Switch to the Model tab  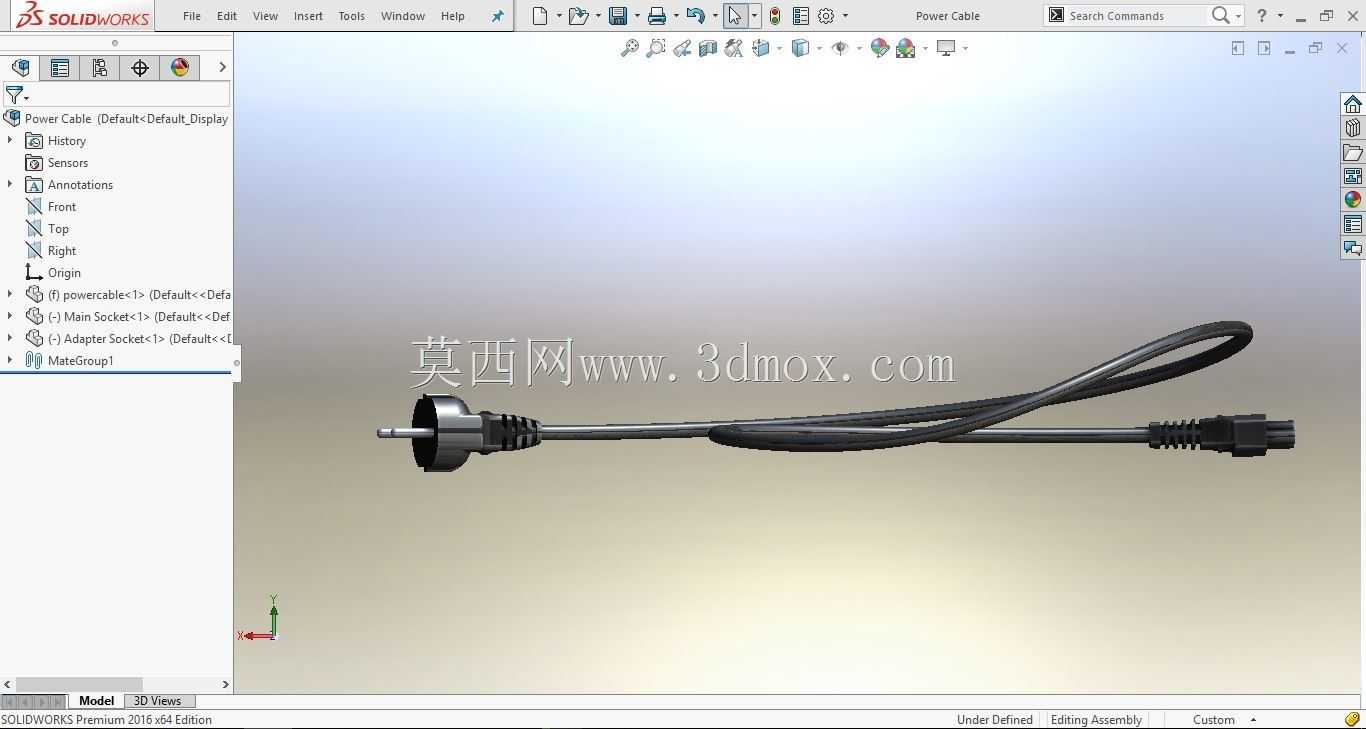point(97,701)
